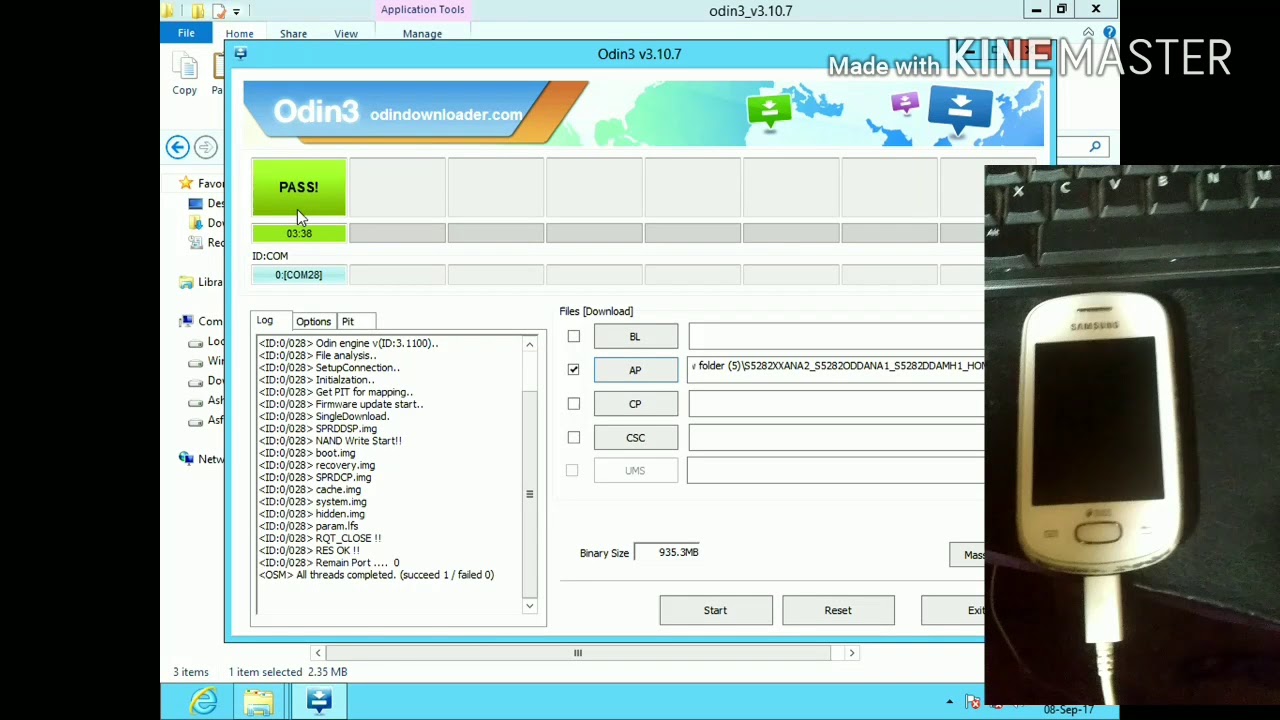Uncheck the AP file checkbox
Image resolution: width=1280 pixels, height=720 pixels.
click(574, 370)
